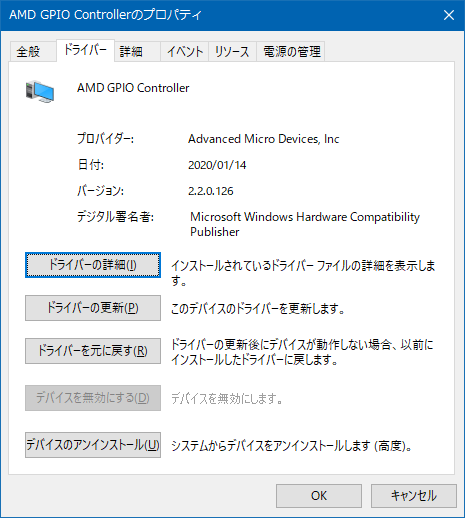Click the version value 2.2.0.126
This screenshot has width=465, height=518.
(x=211, y=191)
